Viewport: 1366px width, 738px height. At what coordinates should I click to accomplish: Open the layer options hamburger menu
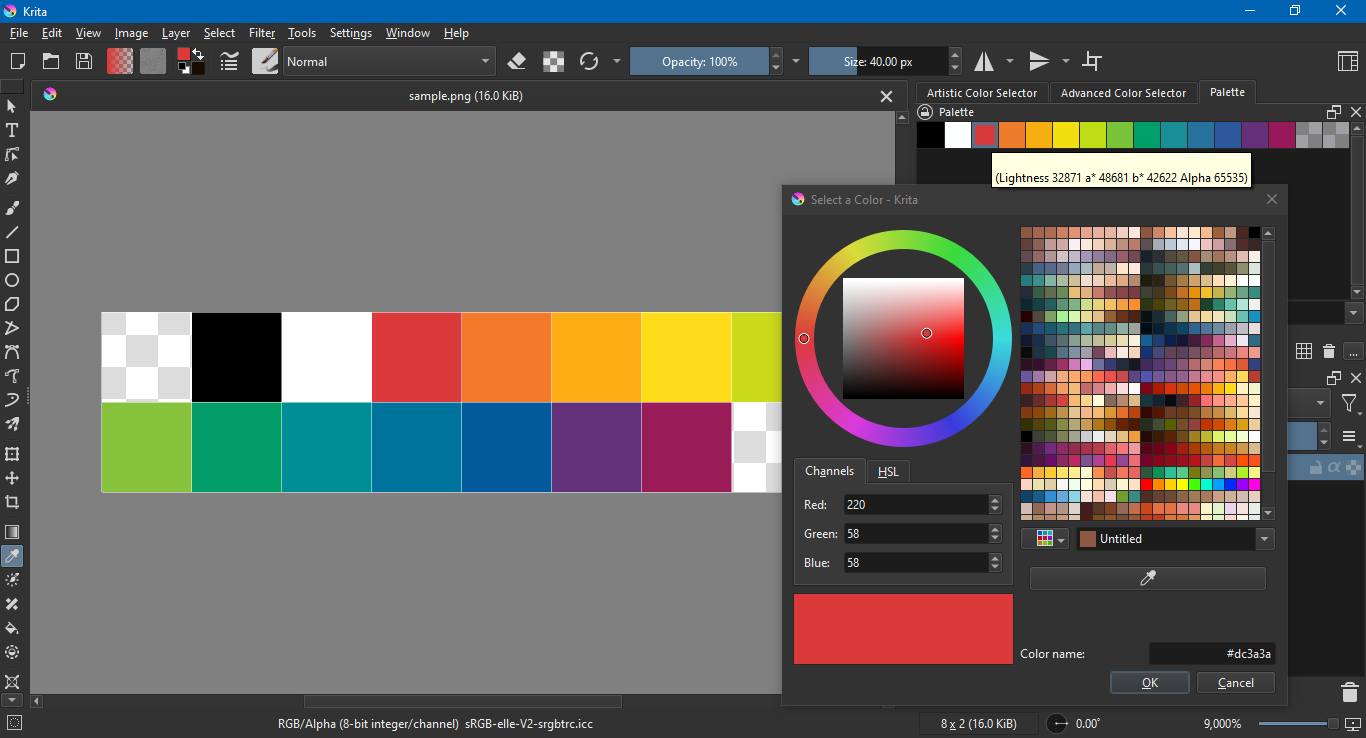pos(1350,436)
